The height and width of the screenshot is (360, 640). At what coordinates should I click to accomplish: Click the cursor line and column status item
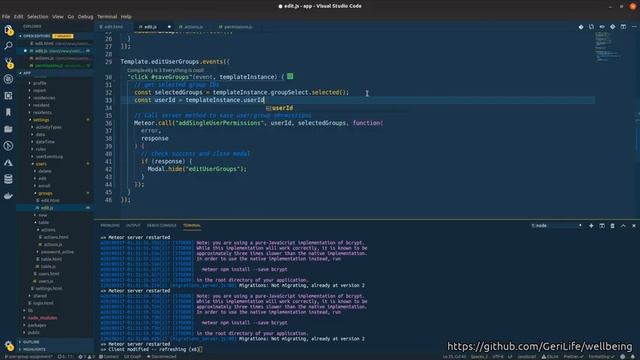coord(454,357)
